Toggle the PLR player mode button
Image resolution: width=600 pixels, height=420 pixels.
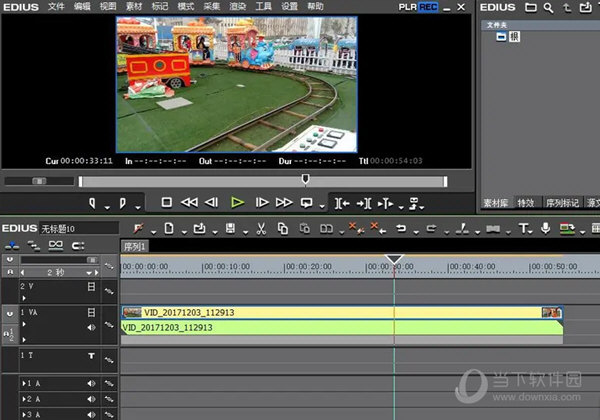(x=408, y=7)
